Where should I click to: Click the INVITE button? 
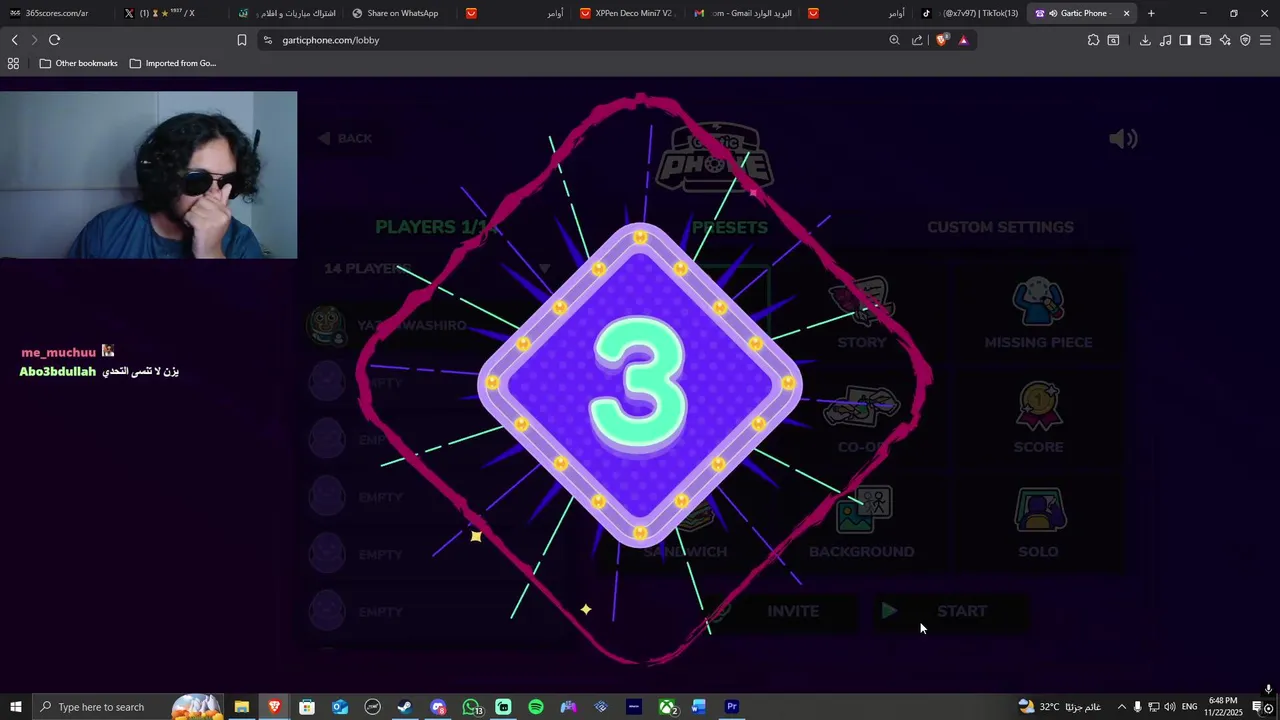tap(778, 611)
